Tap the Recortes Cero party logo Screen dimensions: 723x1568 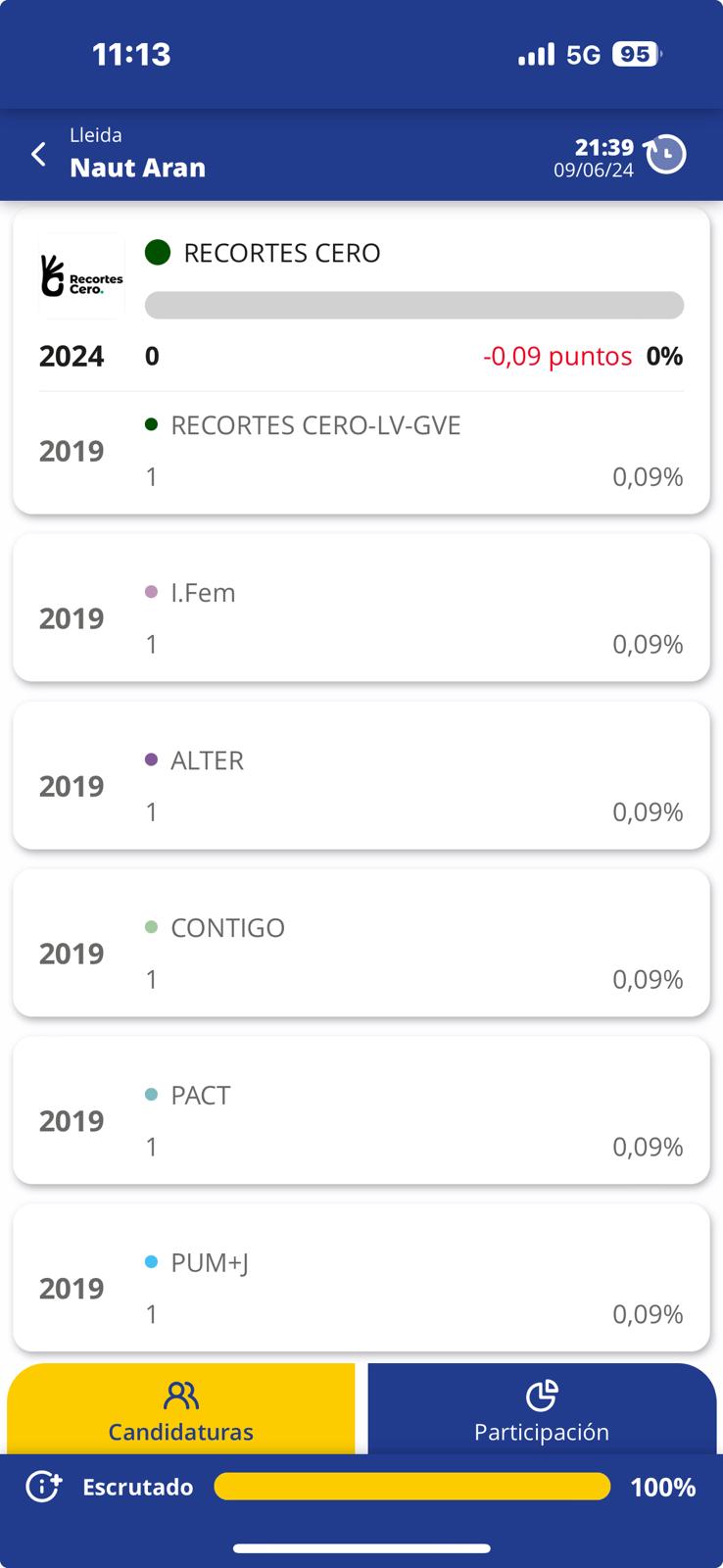[x=82, y=276]
